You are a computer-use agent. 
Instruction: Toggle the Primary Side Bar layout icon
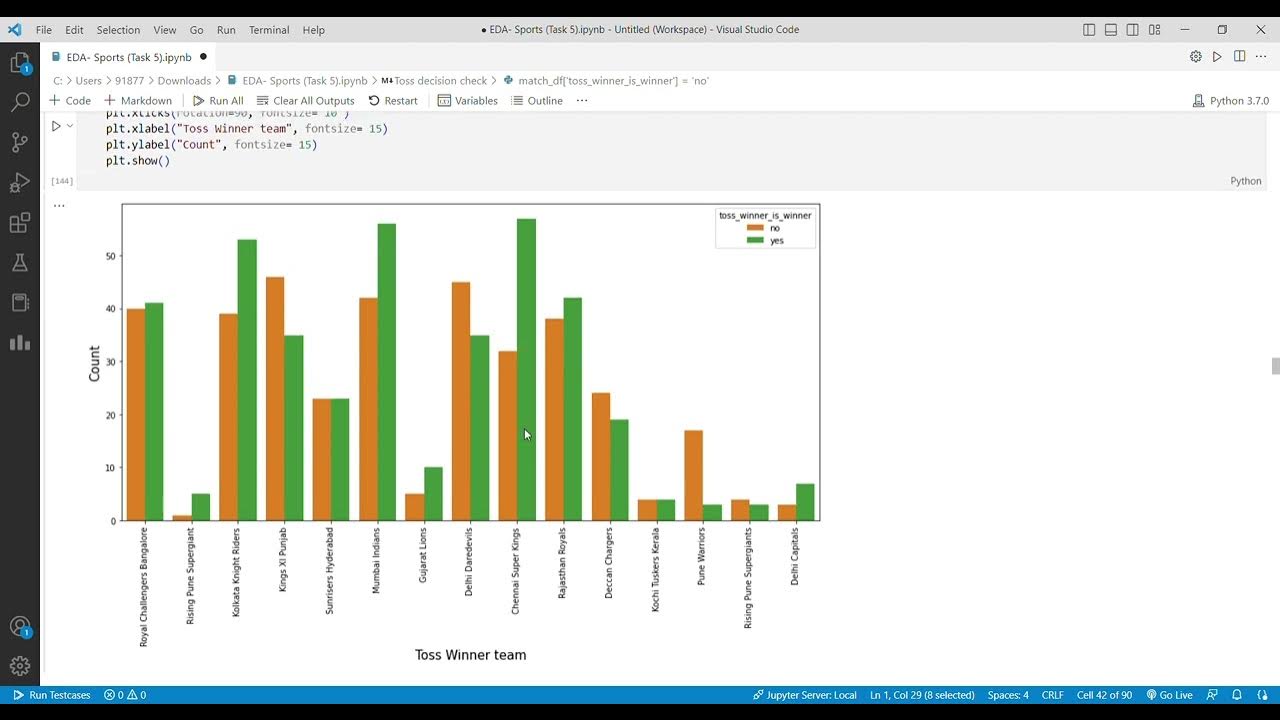pyautogui.click(x=1089, y=30)
